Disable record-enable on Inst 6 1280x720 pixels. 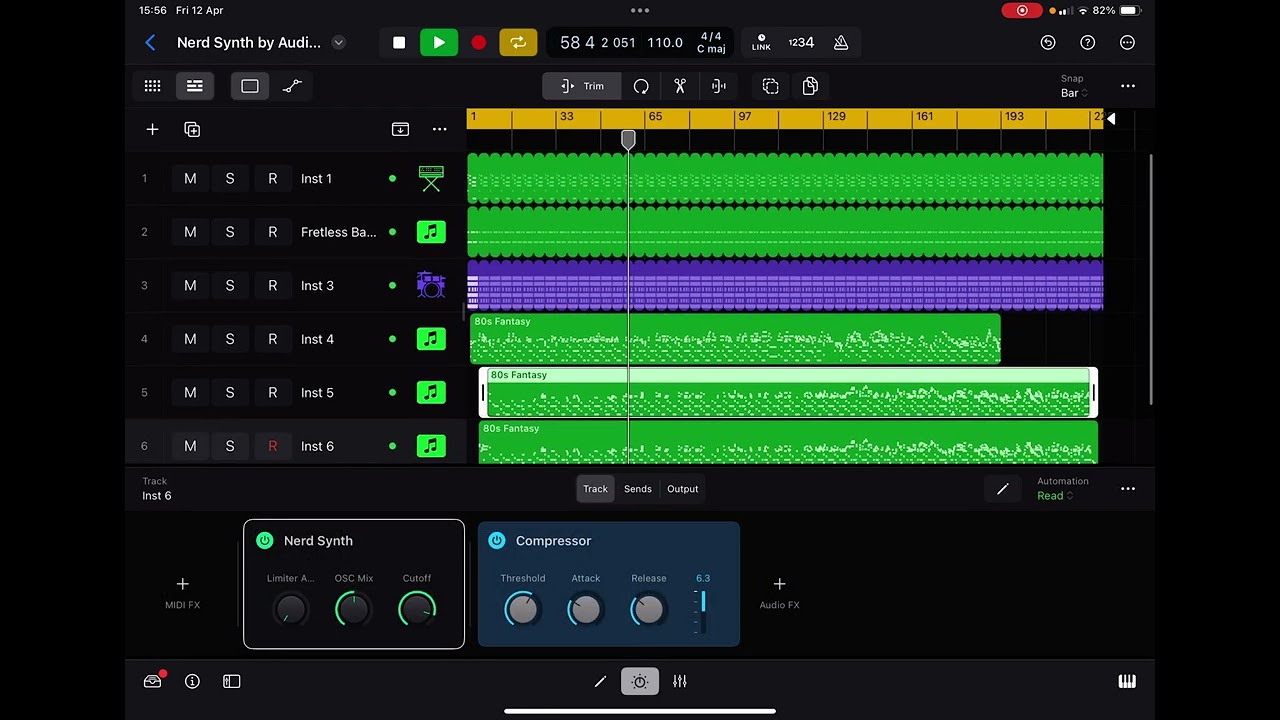pyautogui.click(x=272, y=446)
